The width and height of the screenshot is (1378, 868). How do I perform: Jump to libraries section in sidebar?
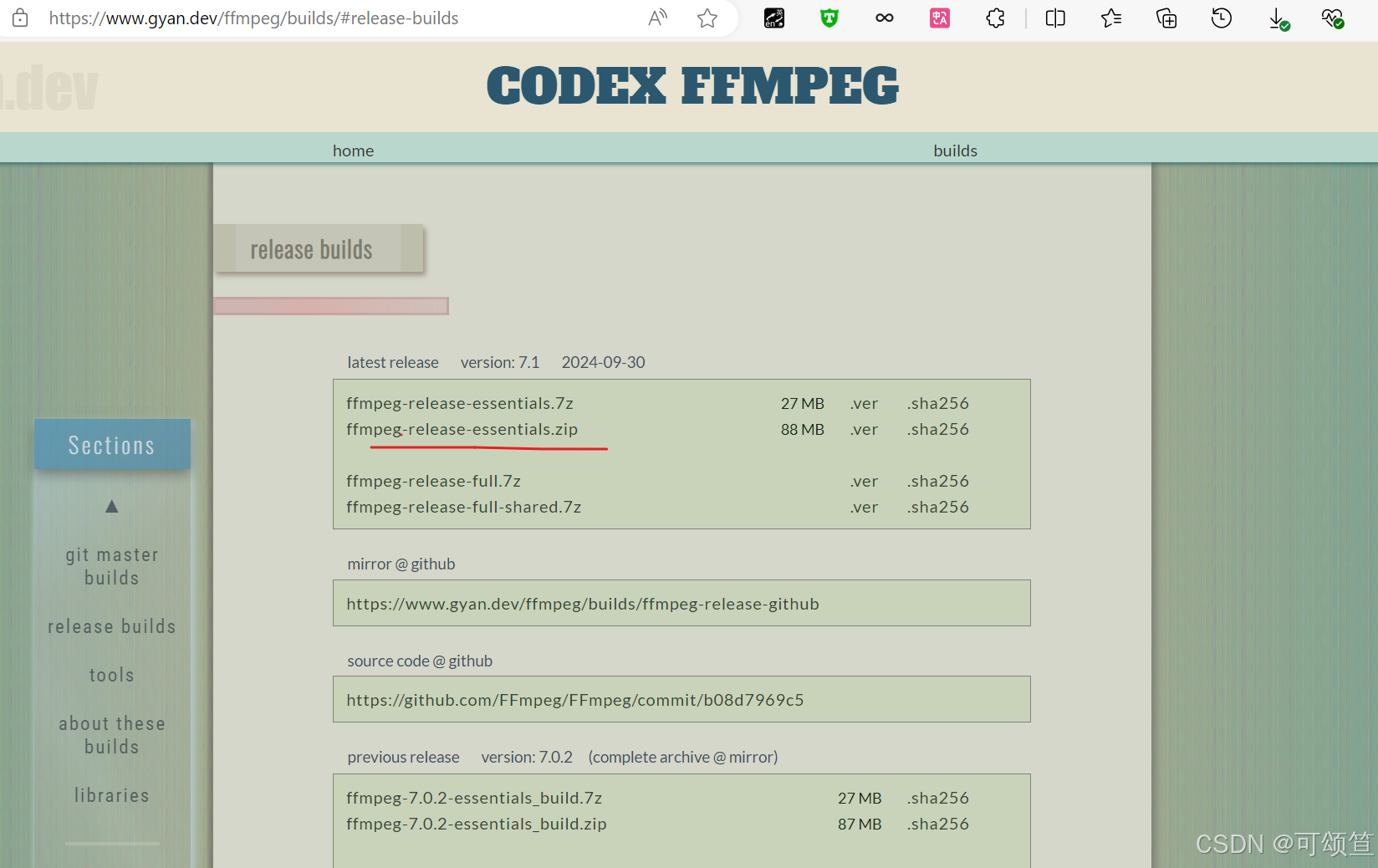[112, 795]
